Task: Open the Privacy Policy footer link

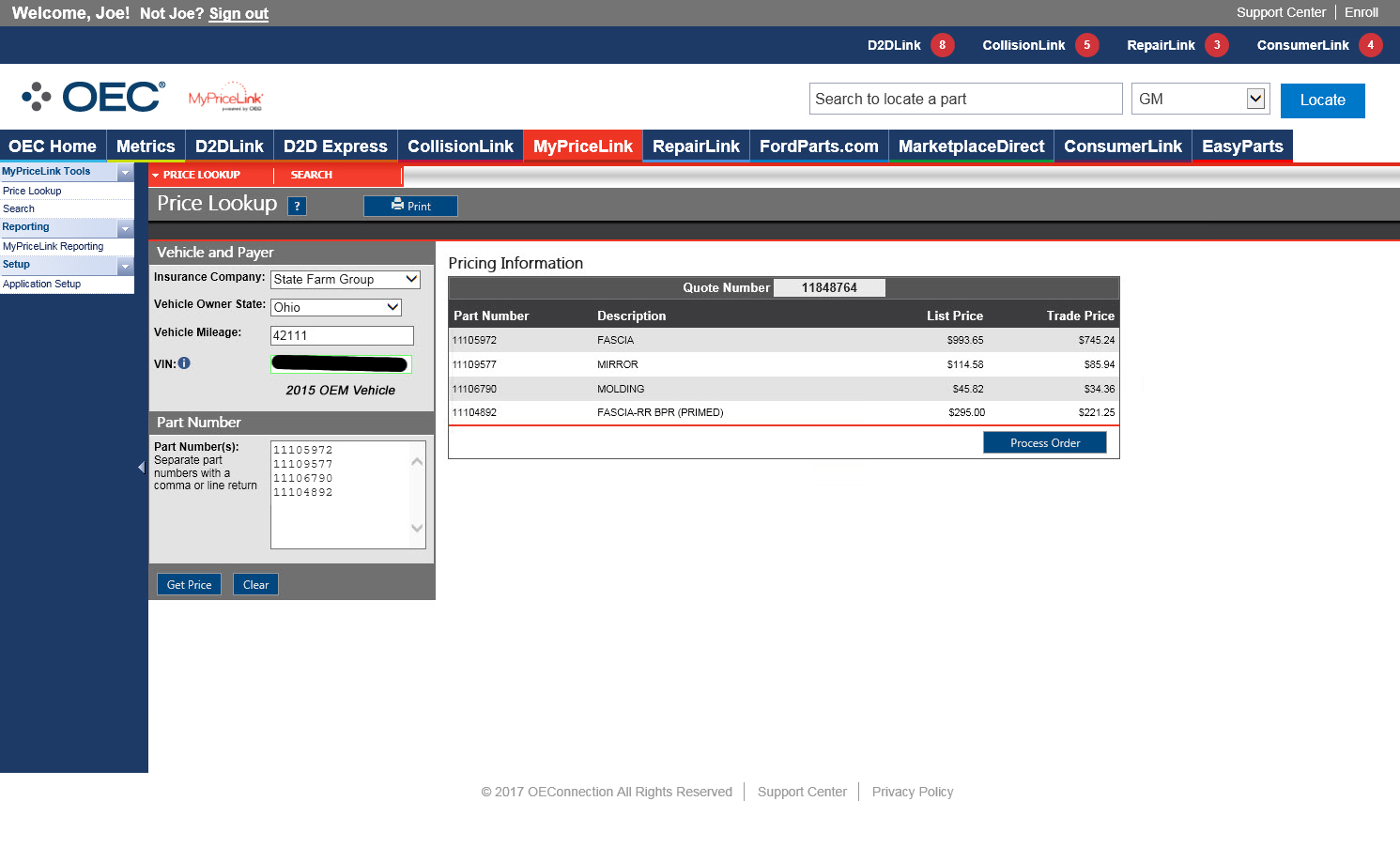Action: [x=913, y=792]
